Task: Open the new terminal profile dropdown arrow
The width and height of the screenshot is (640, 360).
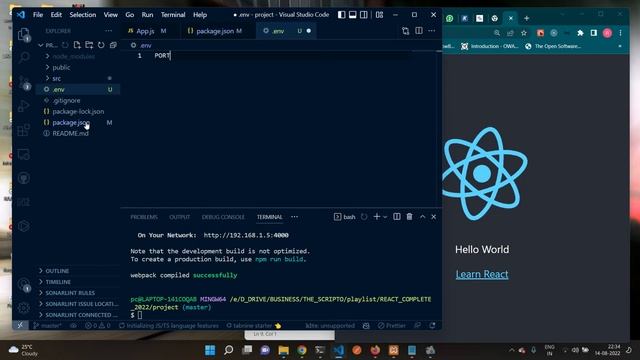Action: 385,217
